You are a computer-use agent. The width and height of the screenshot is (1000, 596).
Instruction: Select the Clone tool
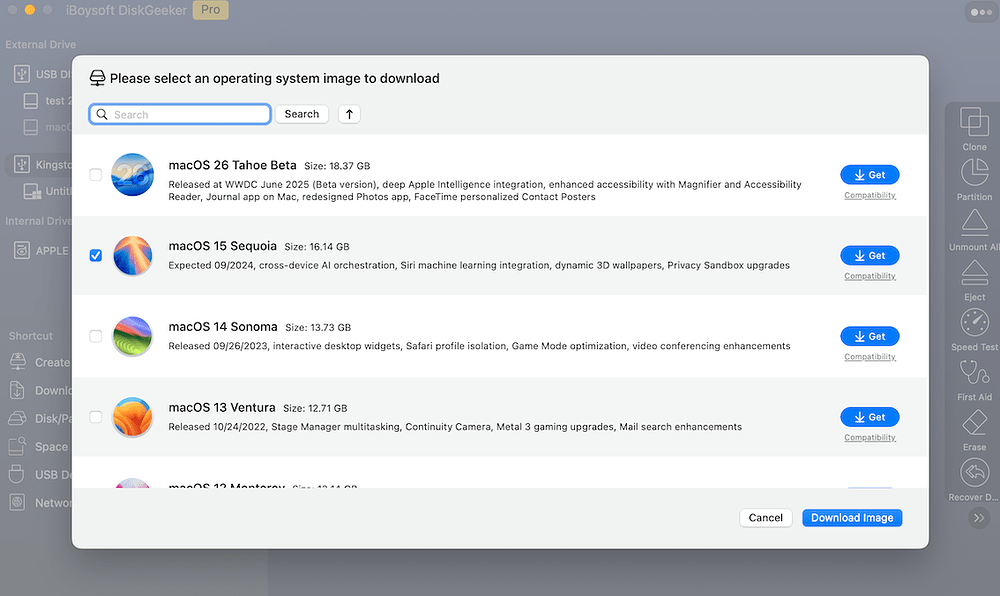[972, 132]
